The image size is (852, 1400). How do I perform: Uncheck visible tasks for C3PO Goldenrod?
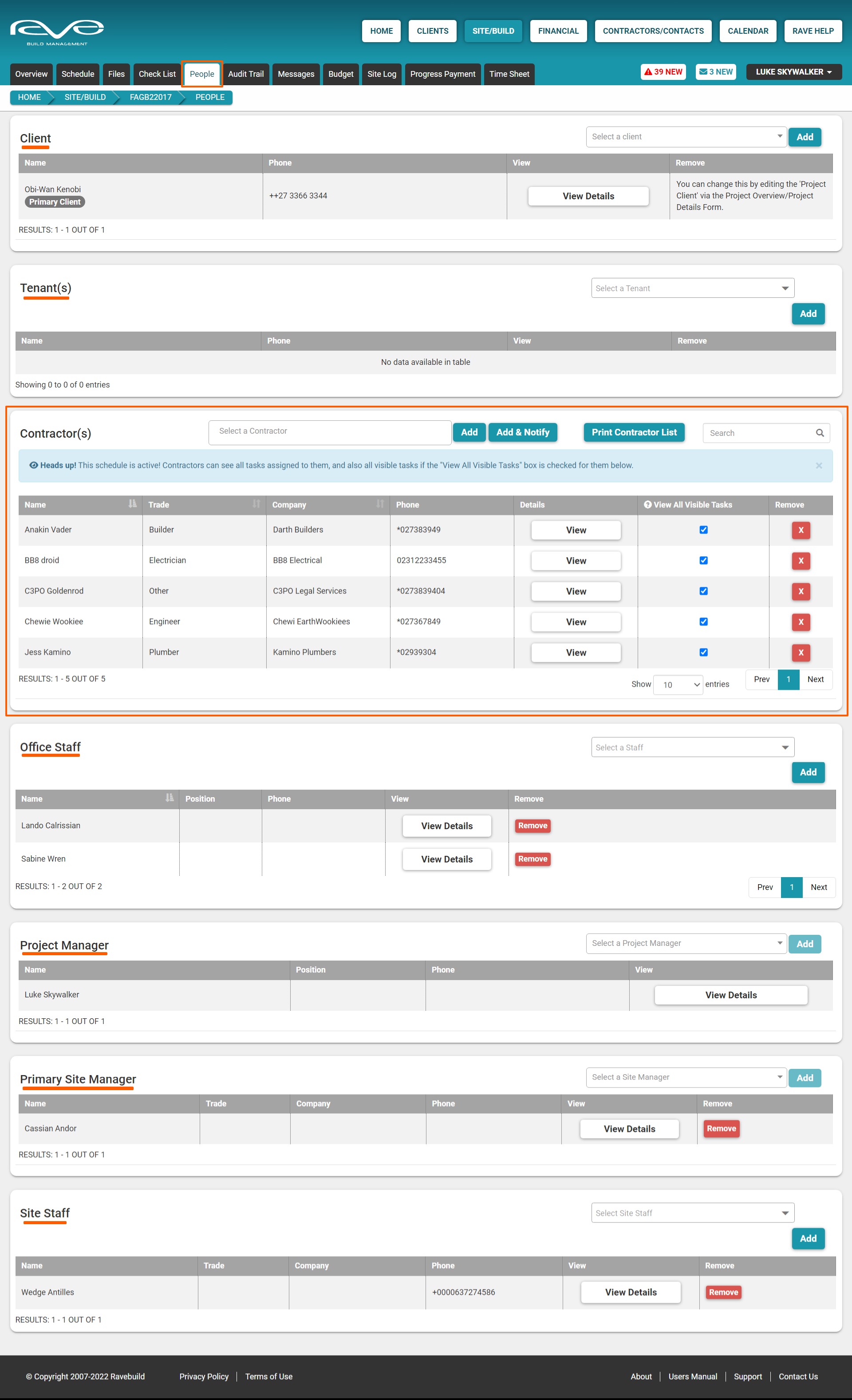coord(703,591)
